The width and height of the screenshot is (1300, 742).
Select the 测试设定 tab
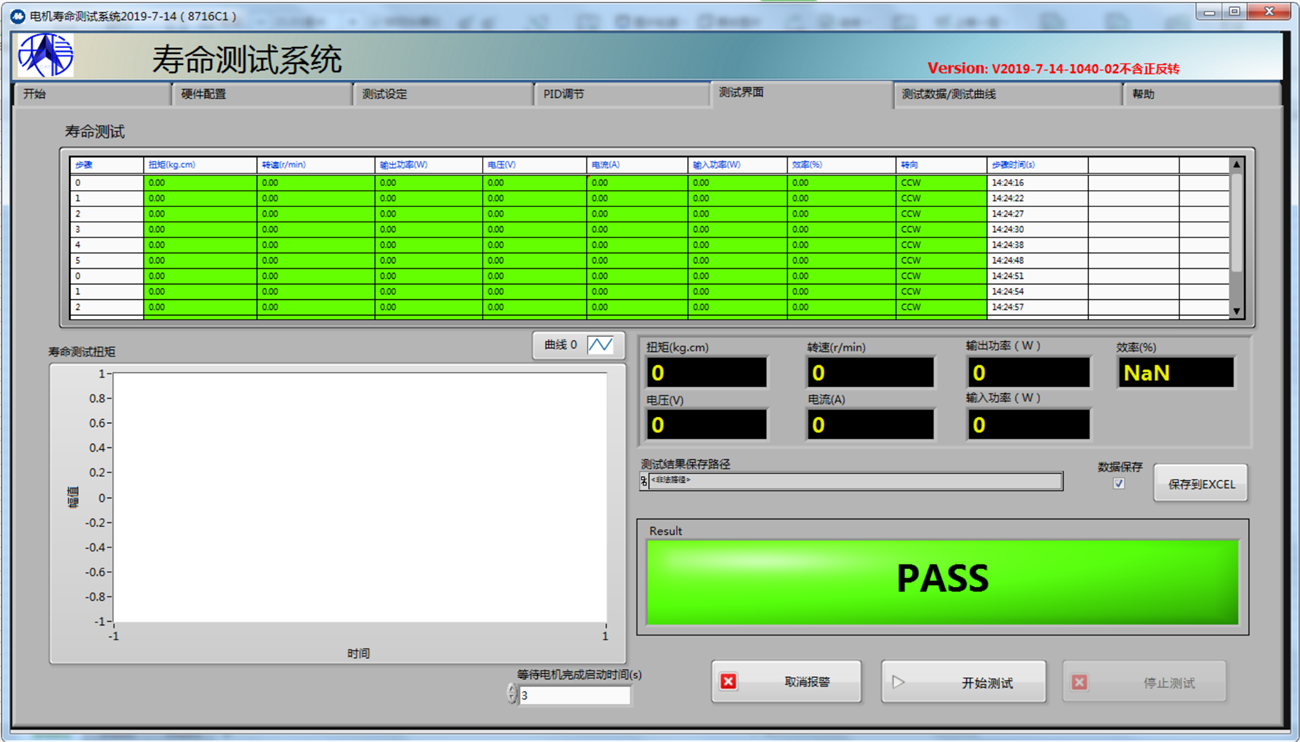[443, 94]
